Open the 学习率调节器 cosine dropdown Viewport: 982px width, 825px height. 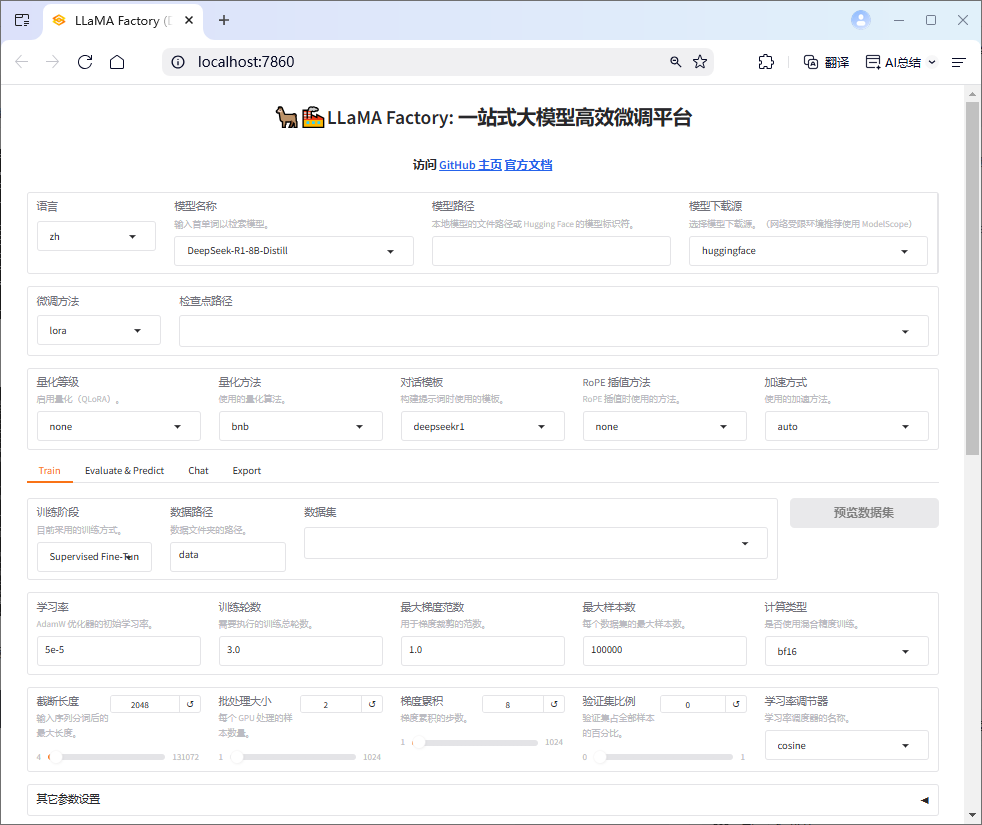pos(847,745)
